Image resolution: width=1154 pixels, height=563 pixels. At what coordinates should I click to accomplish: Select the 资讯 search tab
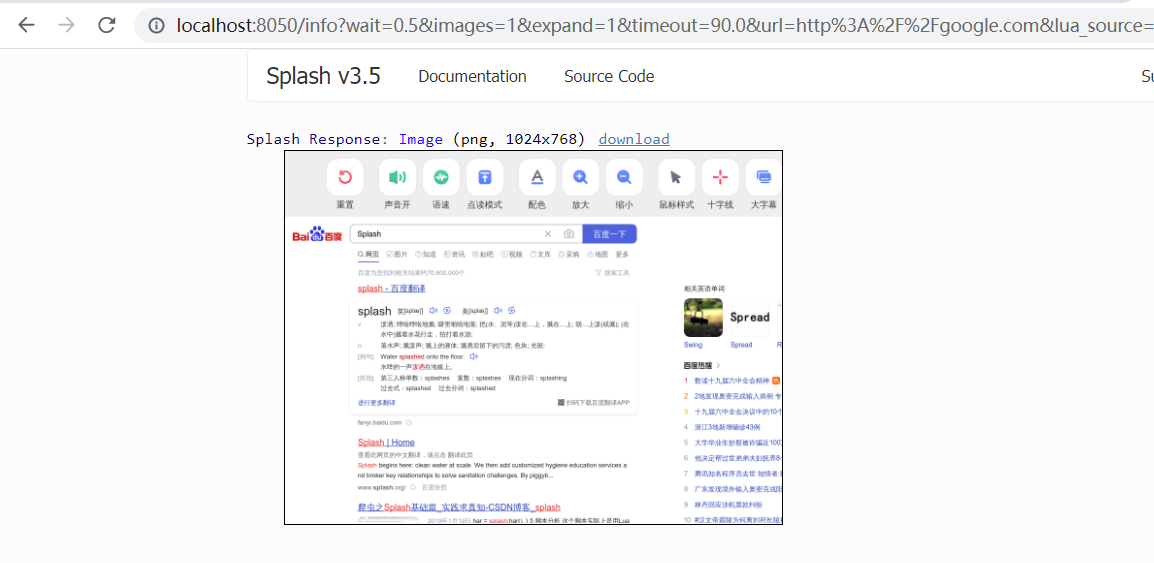tap(455, 254)
